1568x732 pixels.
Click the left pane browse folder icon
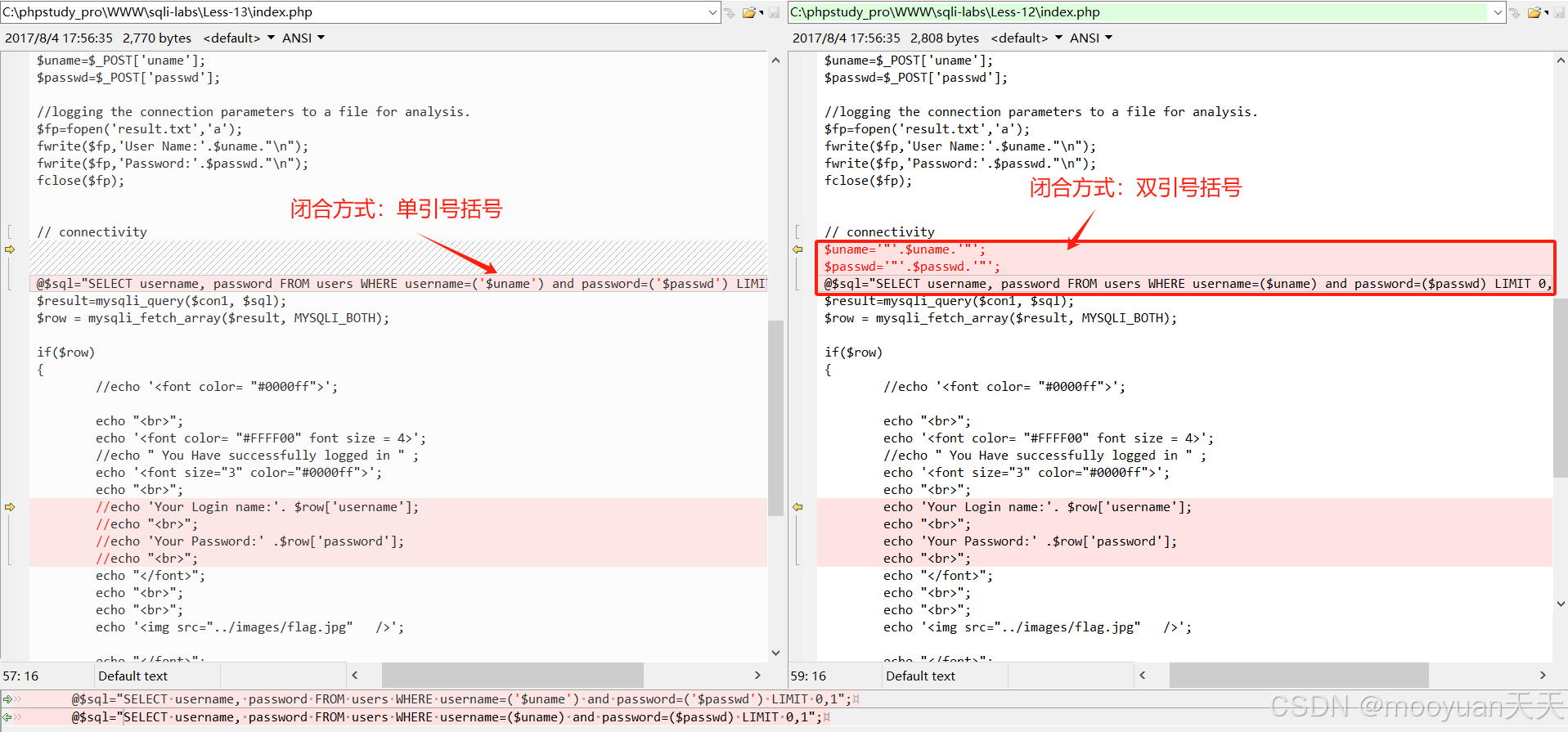[x=749, y=12]
